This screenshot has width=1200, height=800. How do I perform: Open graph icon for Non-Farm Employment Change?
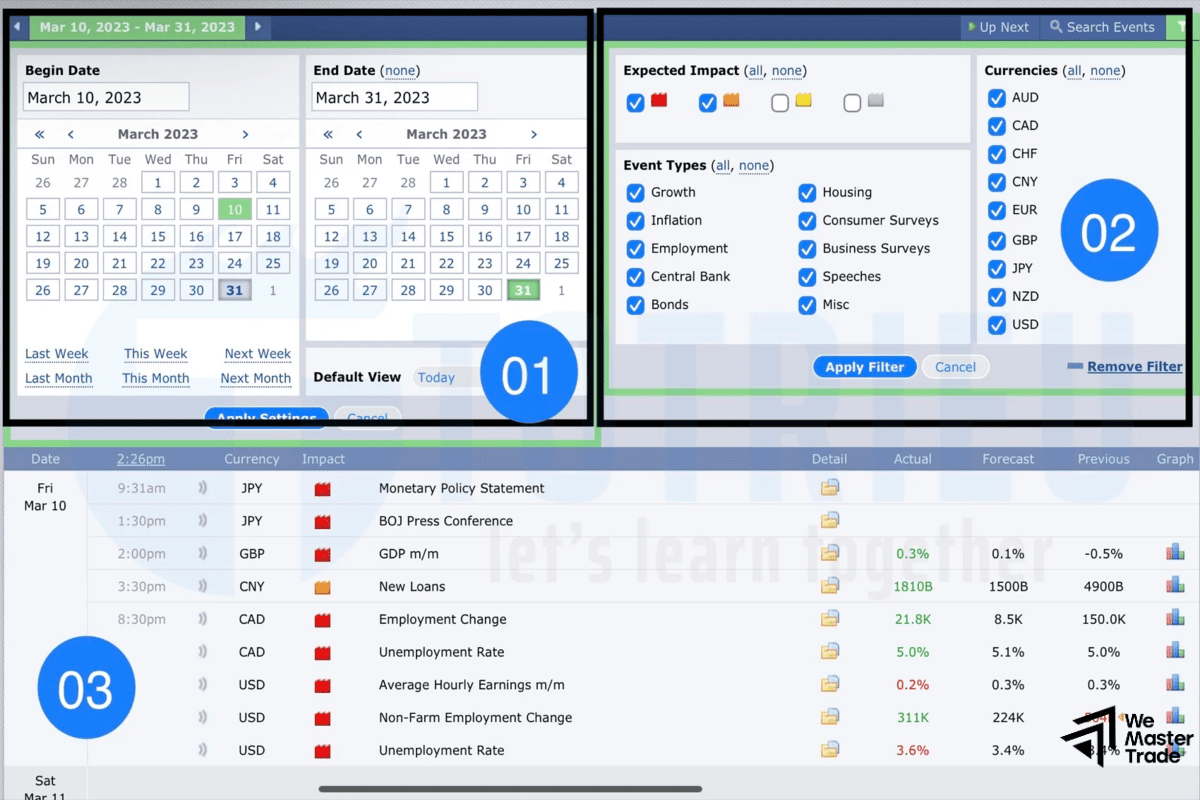click(1174, 717)
